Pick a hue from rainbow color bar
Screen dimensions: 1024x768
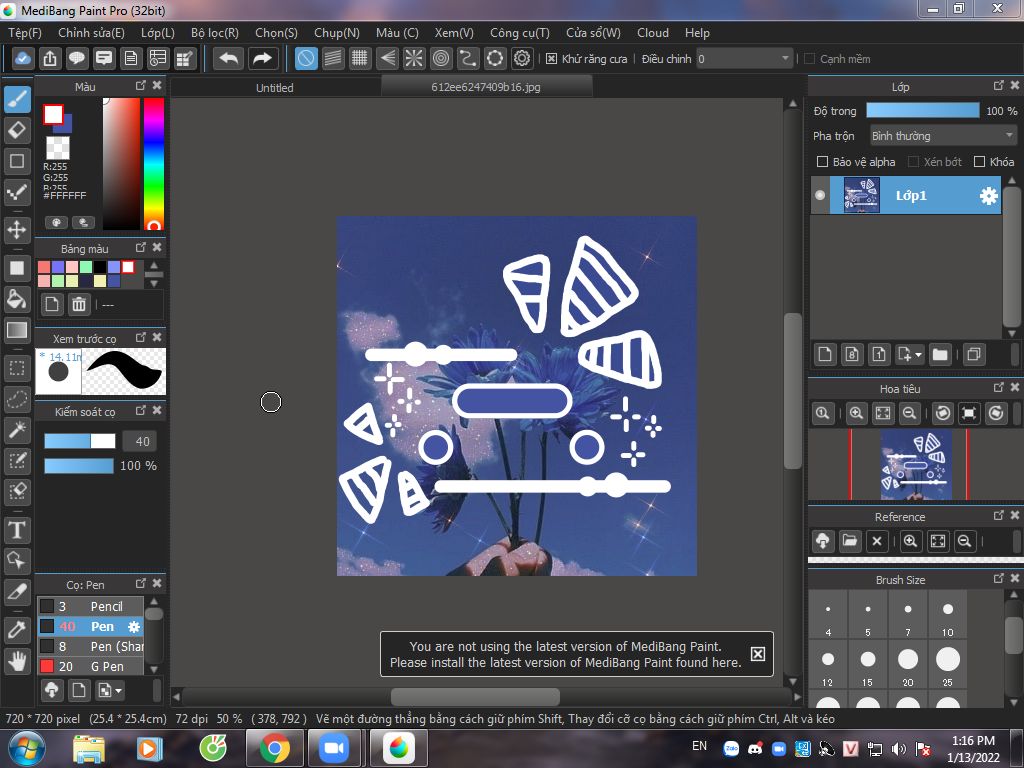pos(154,163)
